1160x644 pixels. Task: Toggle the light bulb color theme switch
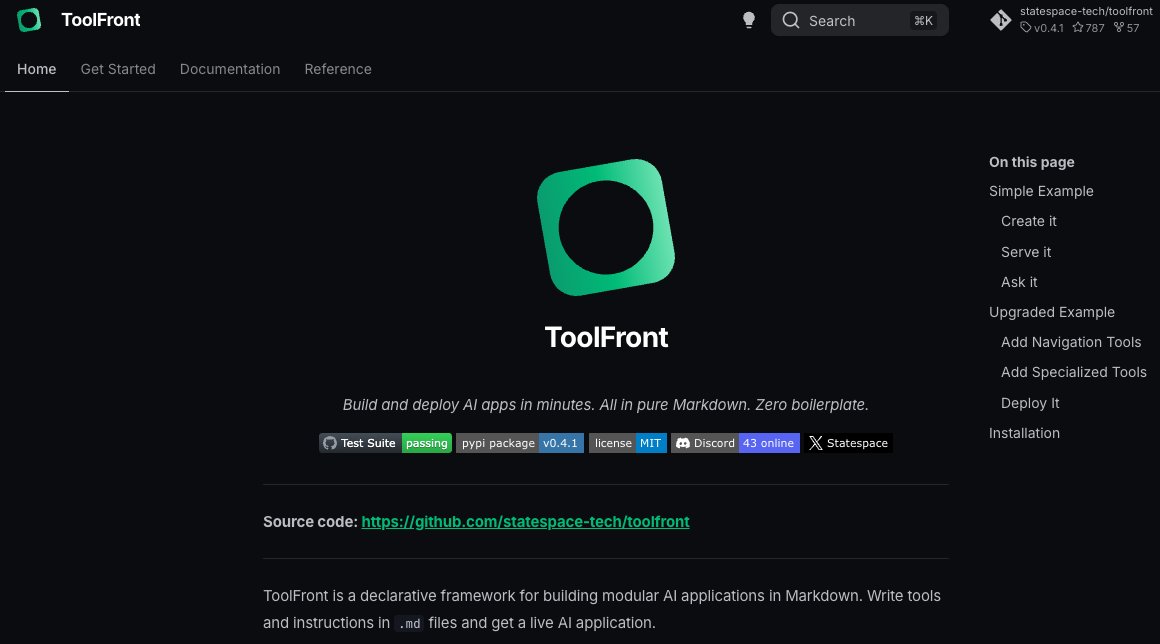[749, 20]
